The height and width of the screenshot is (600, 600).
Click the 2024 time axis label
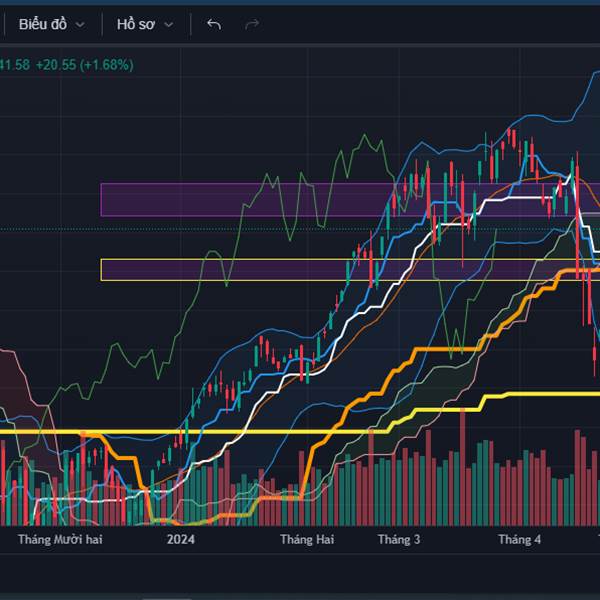(x=181, y=540)
